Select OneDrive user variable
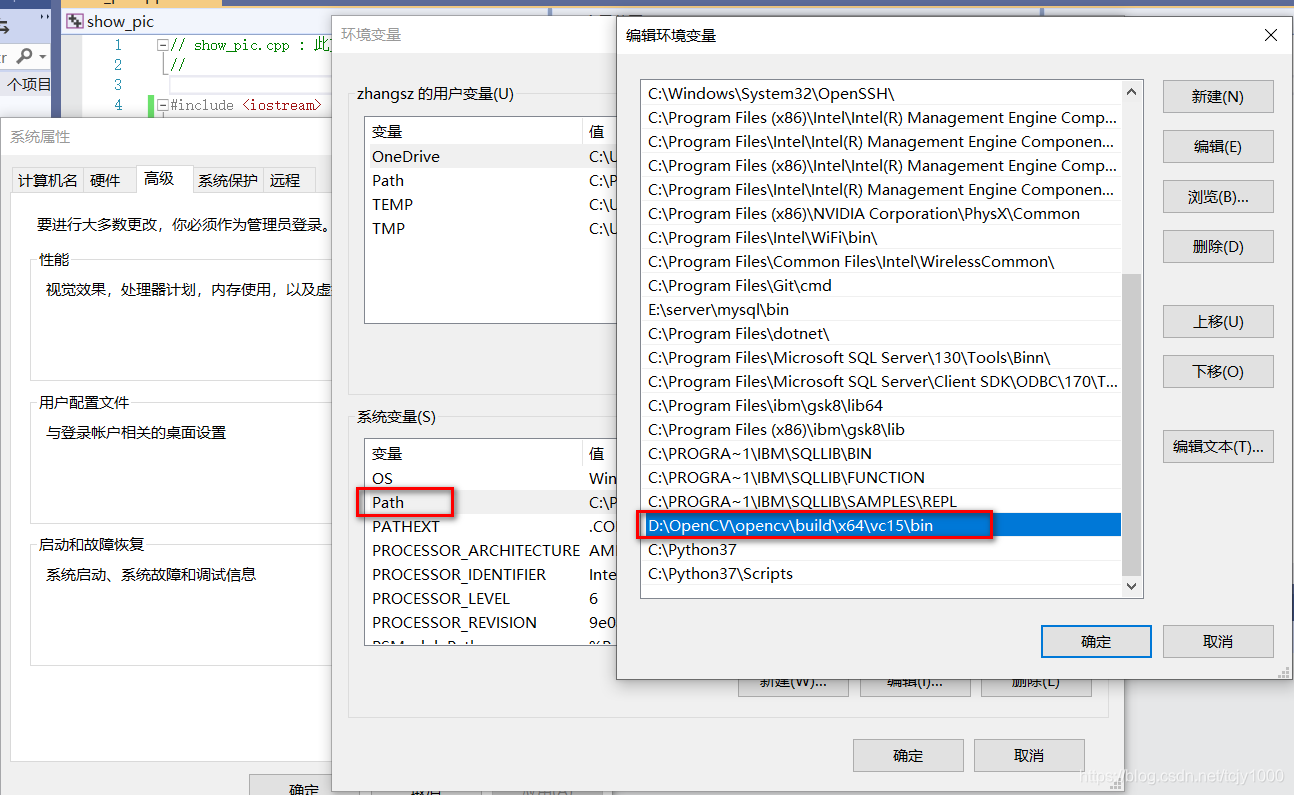Image resolution: width=1294 pixels, height=795 pixels. [x=490, y=156]
